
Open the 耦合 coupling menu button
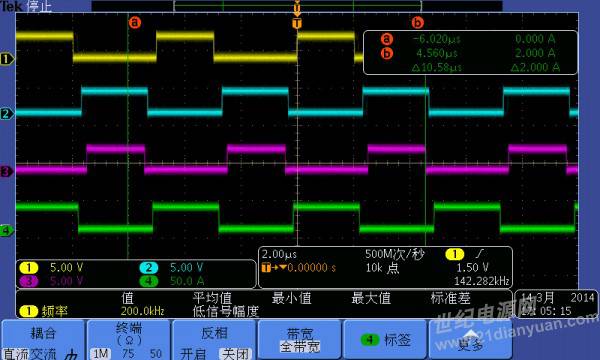coord(43,340)
